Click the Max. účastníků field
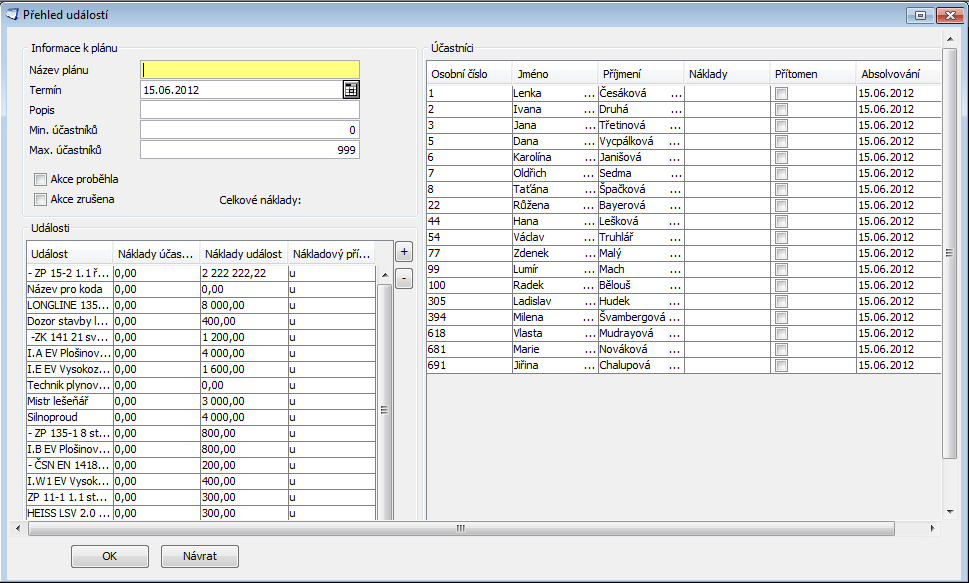This screenshot has height=583, width=969. [250, 150]
